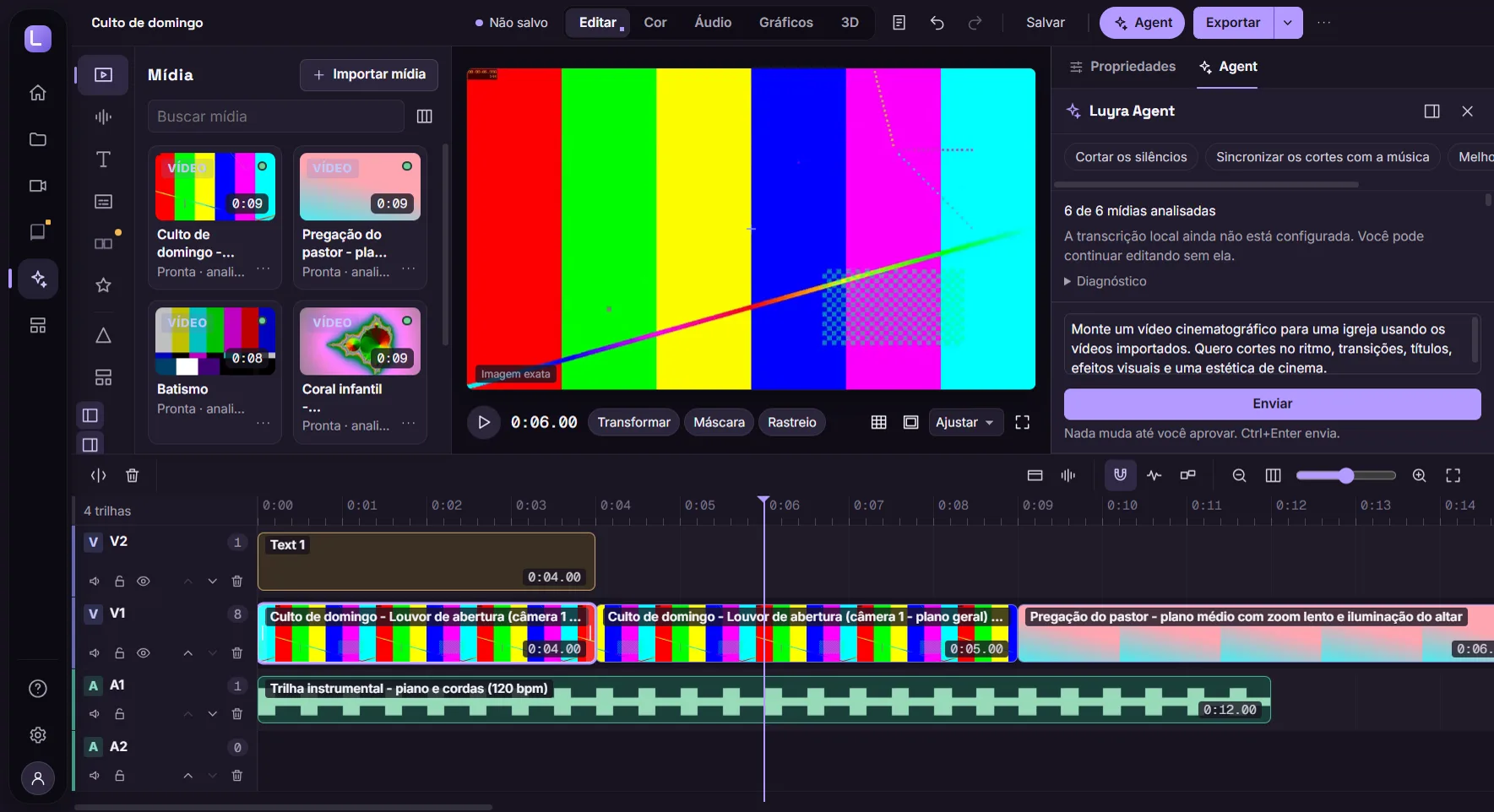Toggle V1 track visibility eye
Screen dimensions: 1494x812
[x=144, y=653]
